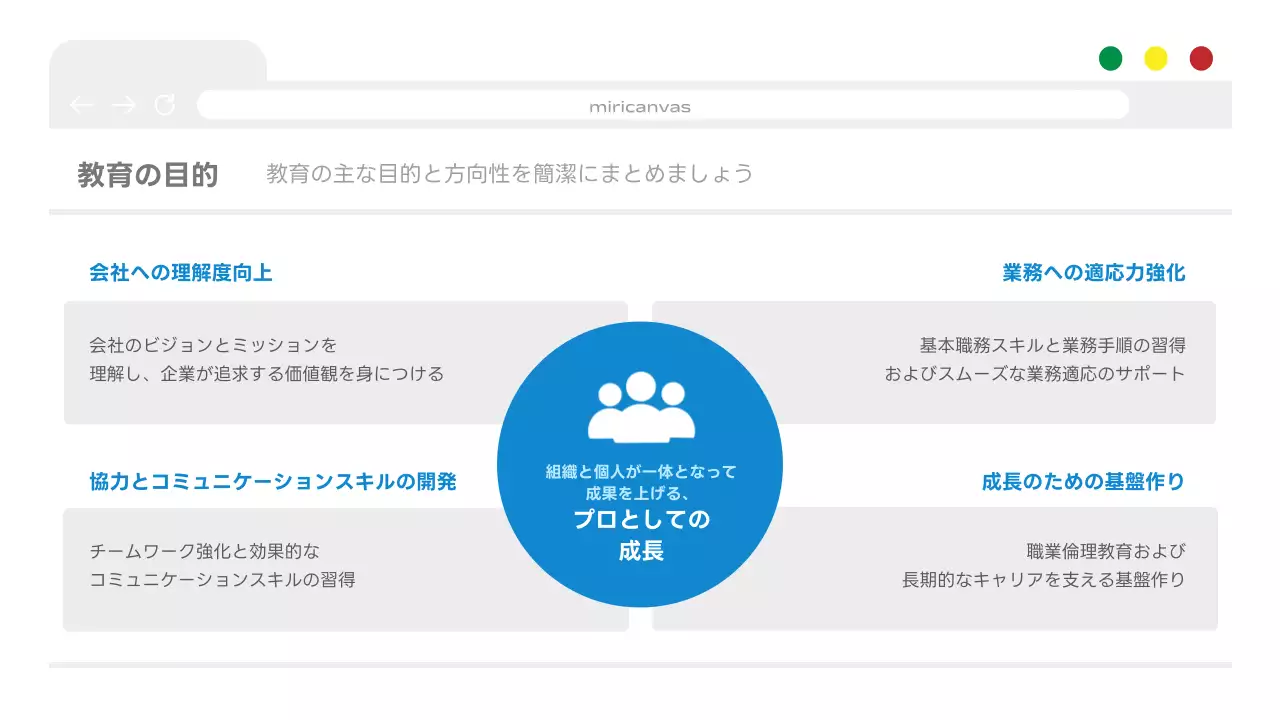Click the 教育の目的 title

click(146, 171)
